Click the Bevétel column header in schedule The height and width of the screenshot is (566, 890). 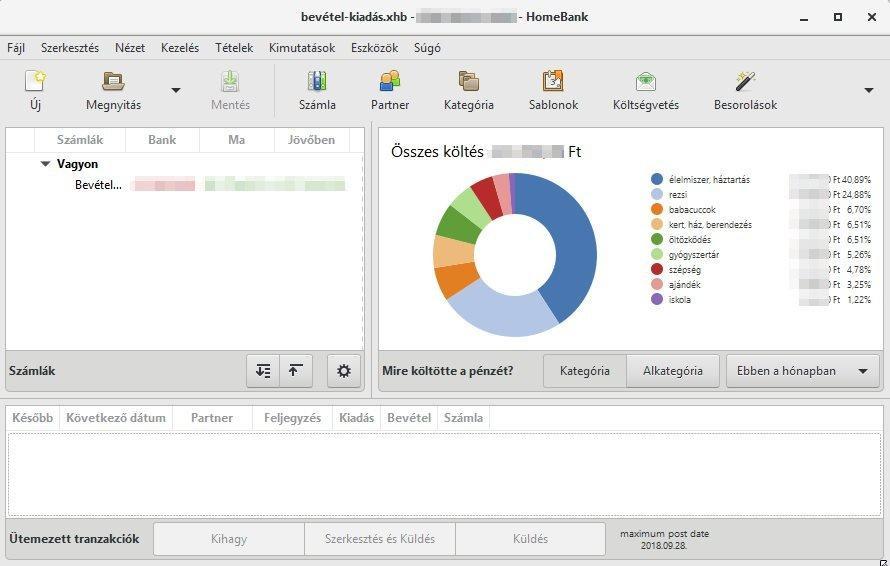409,418
